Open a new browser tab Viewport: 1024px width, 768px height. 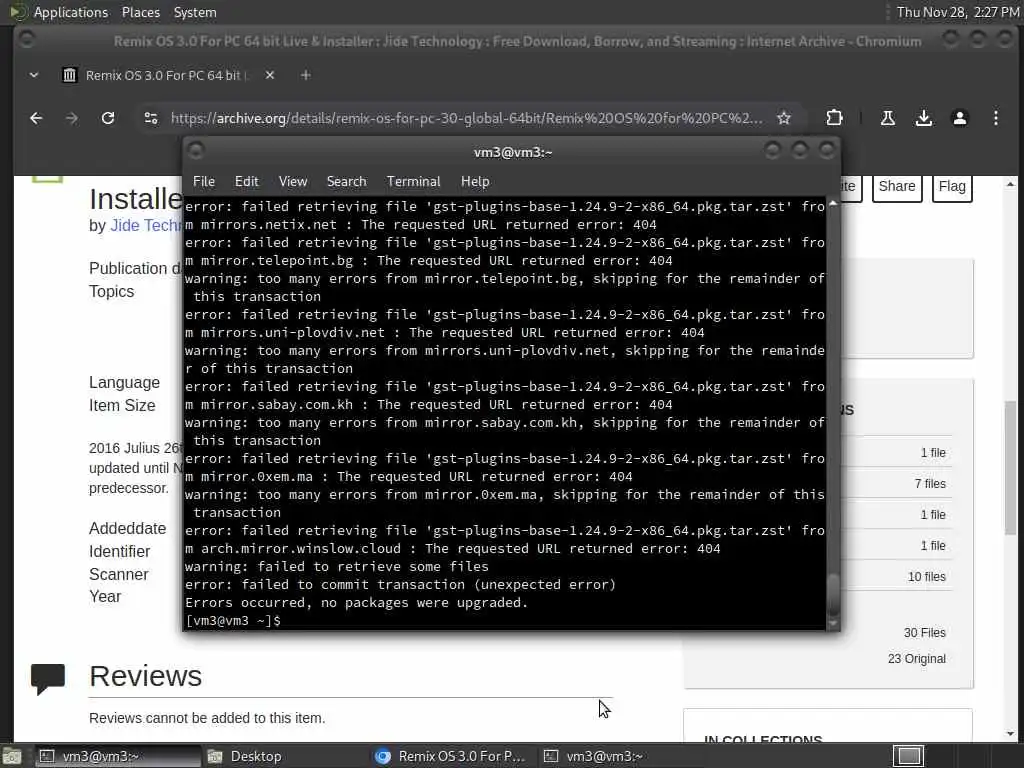[x=305, y=75]
